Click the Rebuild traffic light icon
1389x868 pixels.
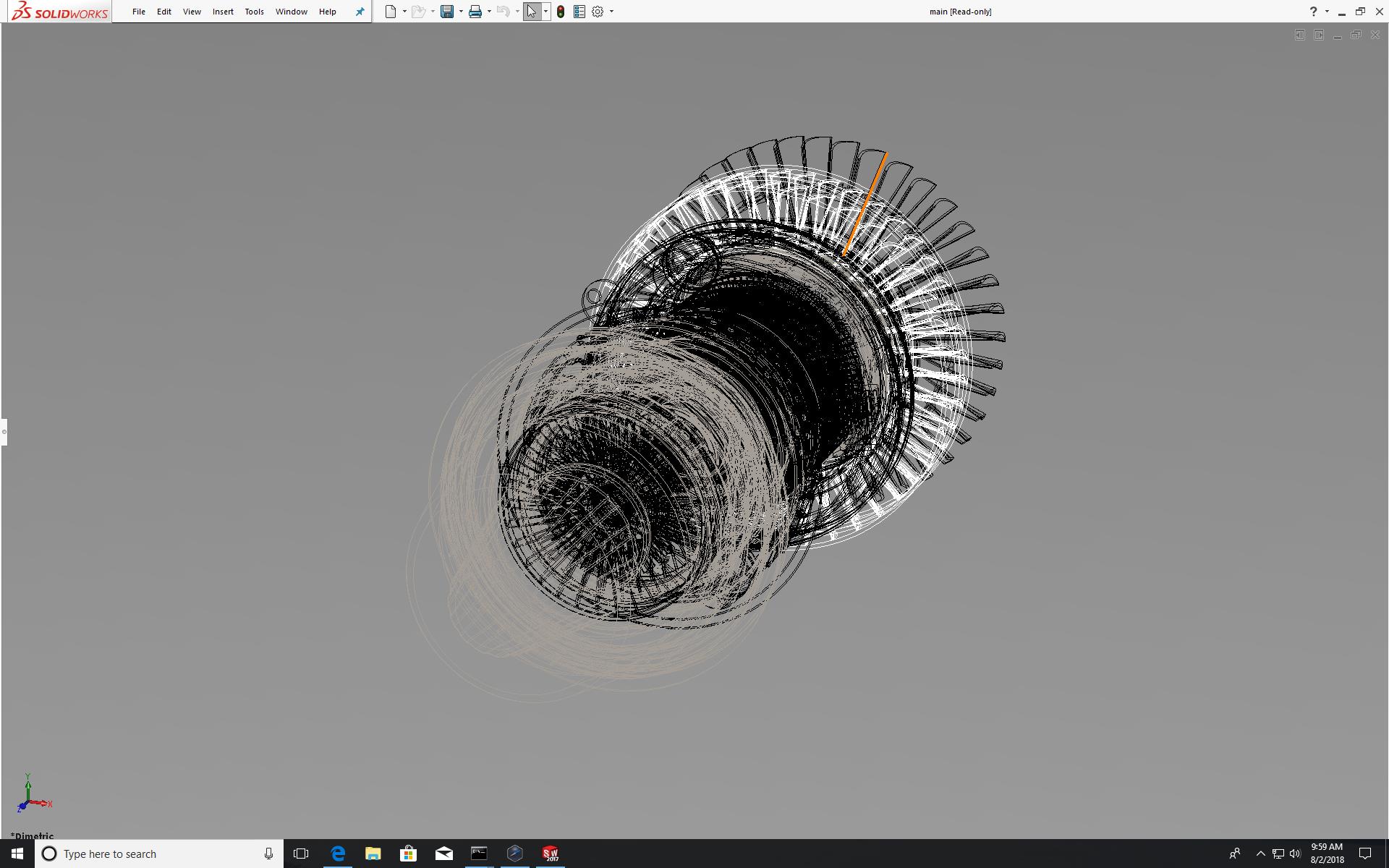point(561,12)
